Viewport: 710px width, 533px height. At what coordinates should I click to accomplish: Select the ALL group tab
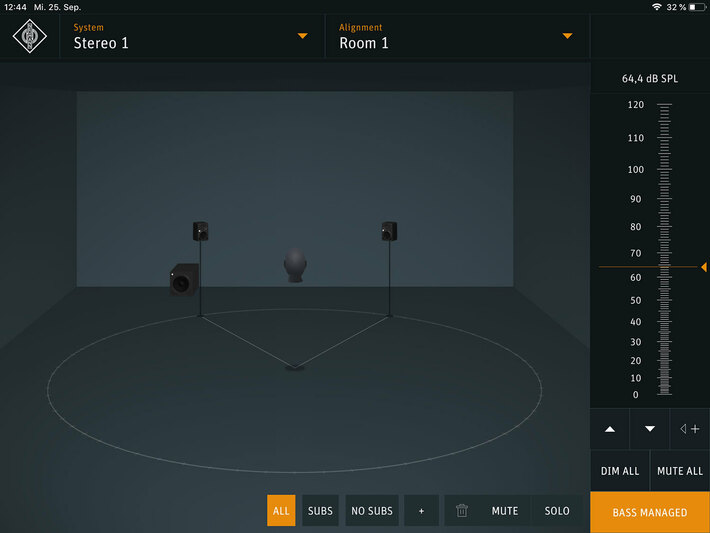coord(281,511)
